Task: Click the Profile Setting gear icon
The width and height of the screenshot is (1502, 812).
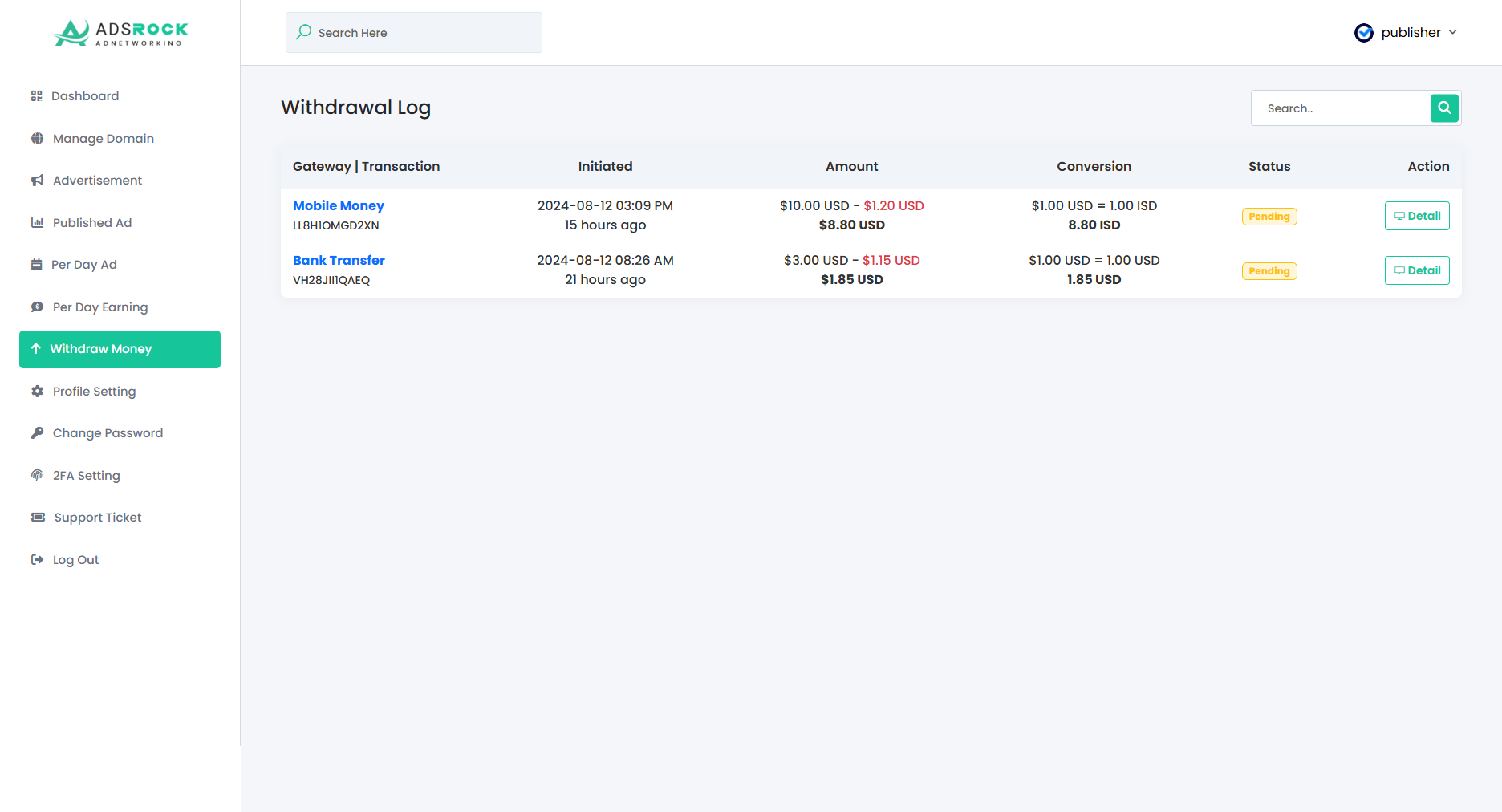Action: 38,392
